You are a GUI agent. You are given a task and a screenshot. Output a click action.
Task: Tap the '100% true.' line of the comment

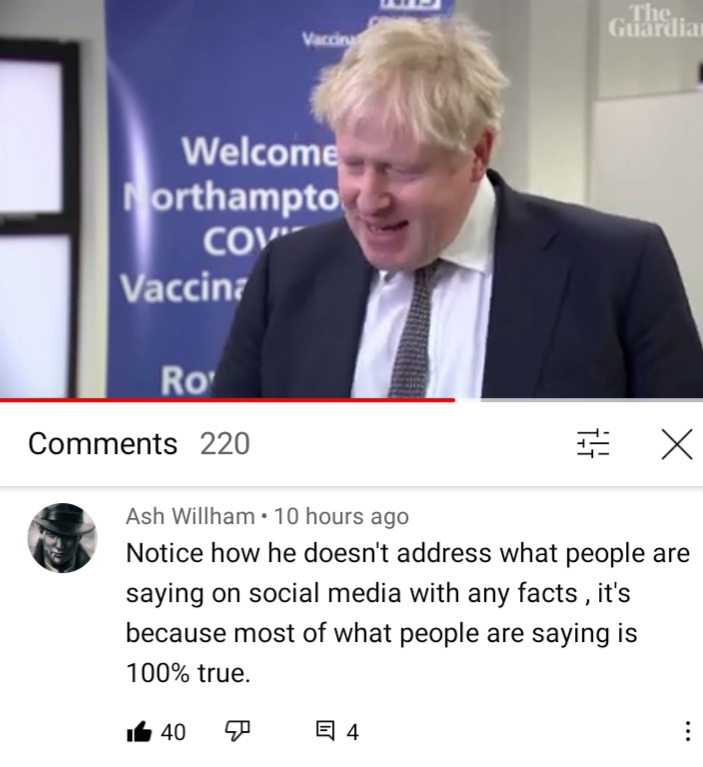pos(188,673)
